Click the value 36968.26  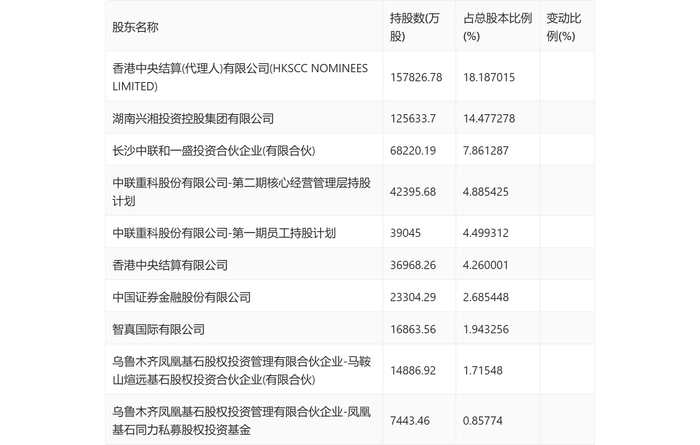tap(413, 265)
